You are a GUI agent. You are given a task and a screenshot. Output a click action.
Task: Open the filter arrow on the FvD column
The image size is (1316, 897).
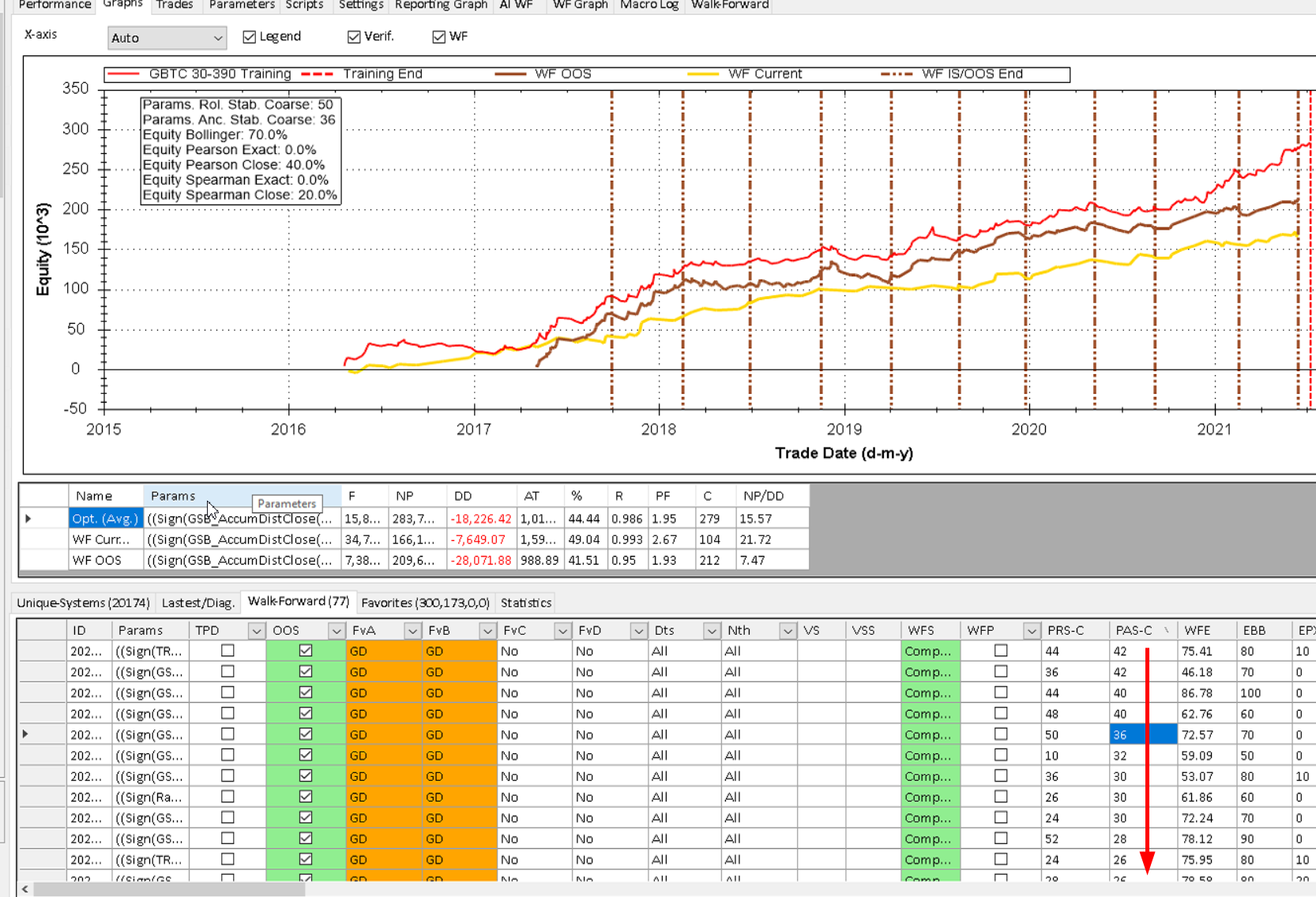(x=637, y=631)
